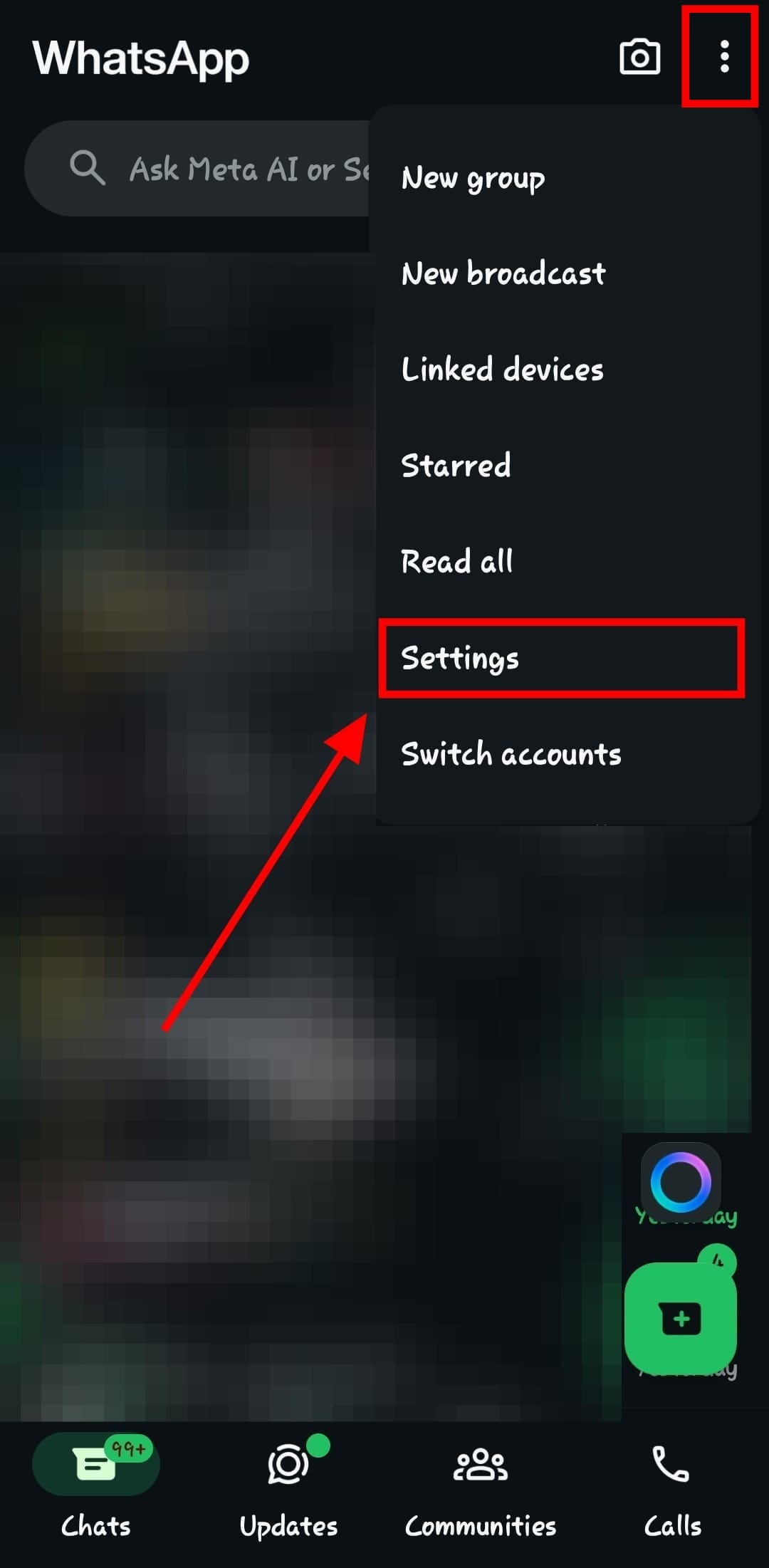
Task: Tap the green new chat button
Action: click(681, 1318)
